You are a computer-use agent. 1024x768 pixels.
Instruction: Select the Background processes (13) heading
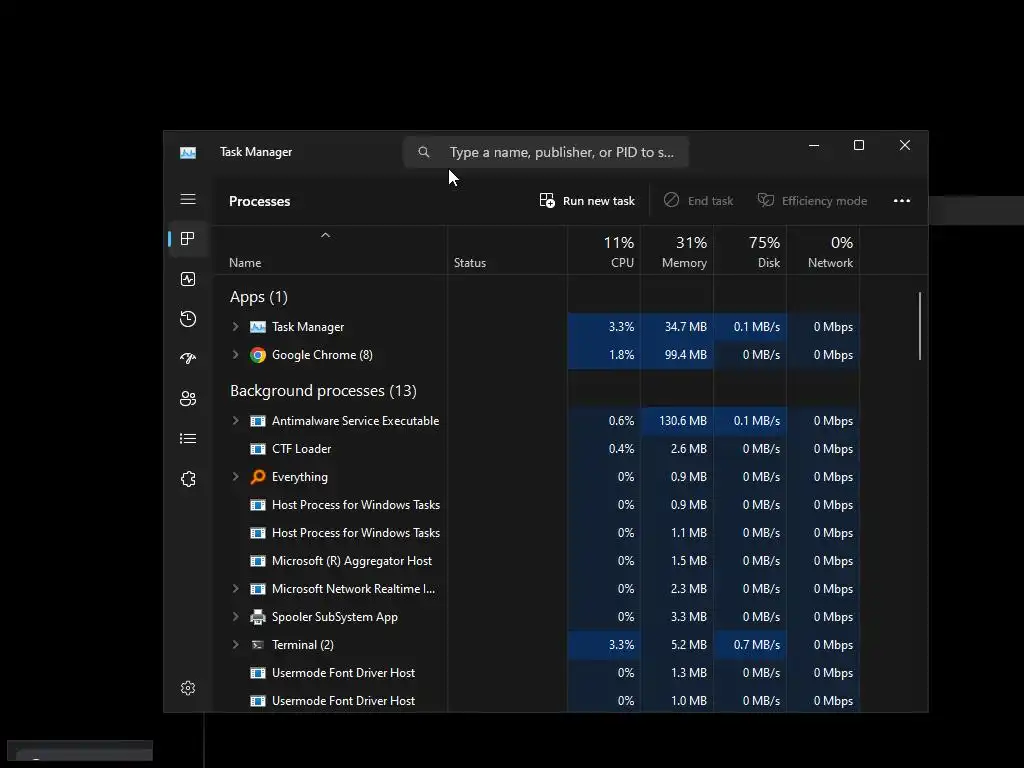click(x=323, y=391)
